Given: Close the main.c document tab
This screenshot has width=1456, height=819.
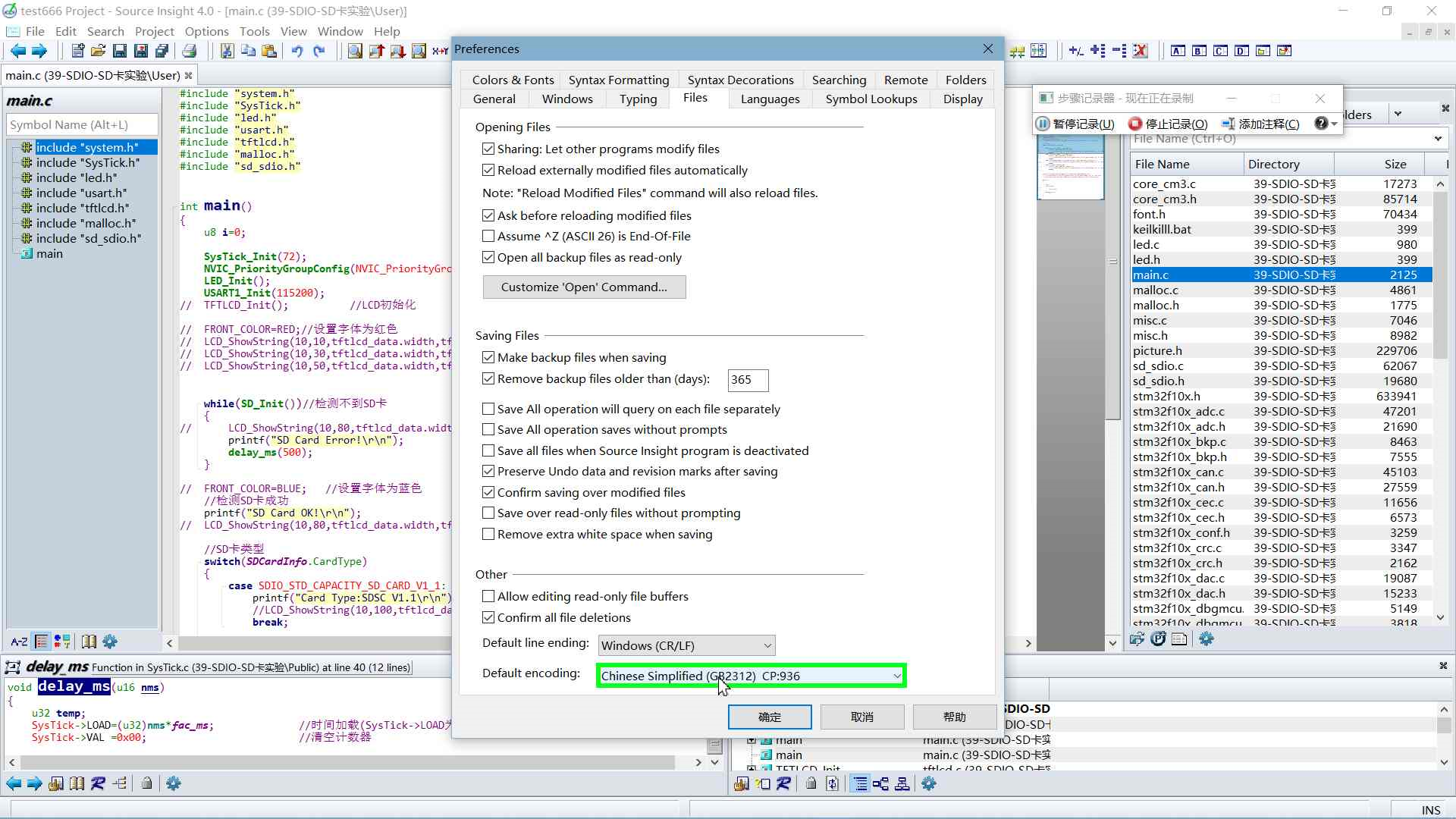Looking at the screenshot, I should 188,76.
